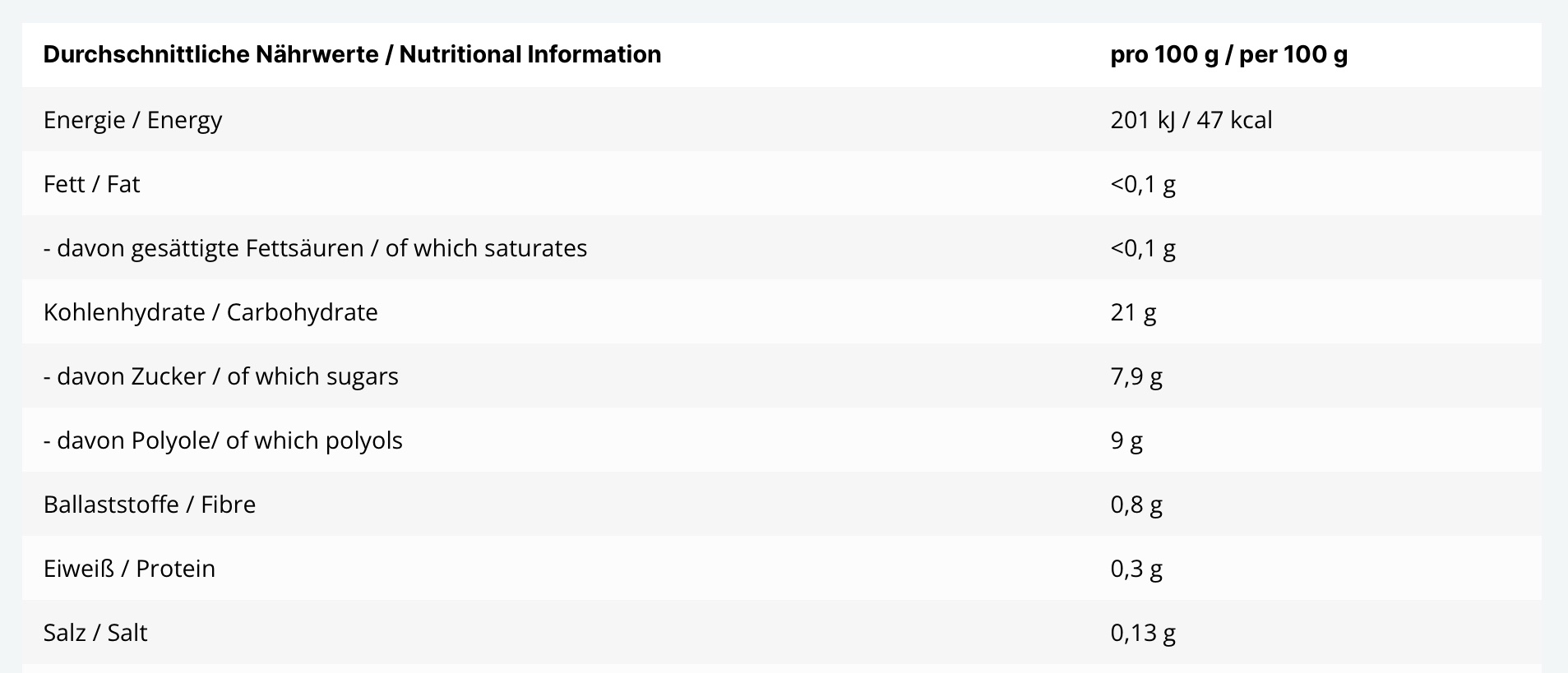Click the Kohlenhydrate / Carbohydrate label
This screenshot has width=1568, height=673.
(210, 312)
